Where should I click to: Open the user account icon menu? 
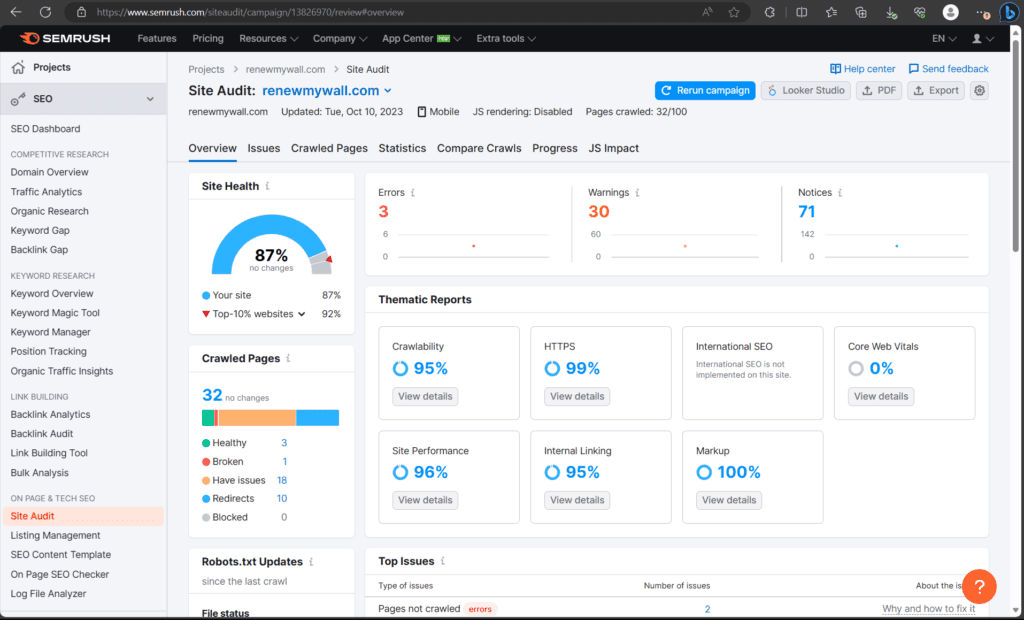click(x=982, y=39)
